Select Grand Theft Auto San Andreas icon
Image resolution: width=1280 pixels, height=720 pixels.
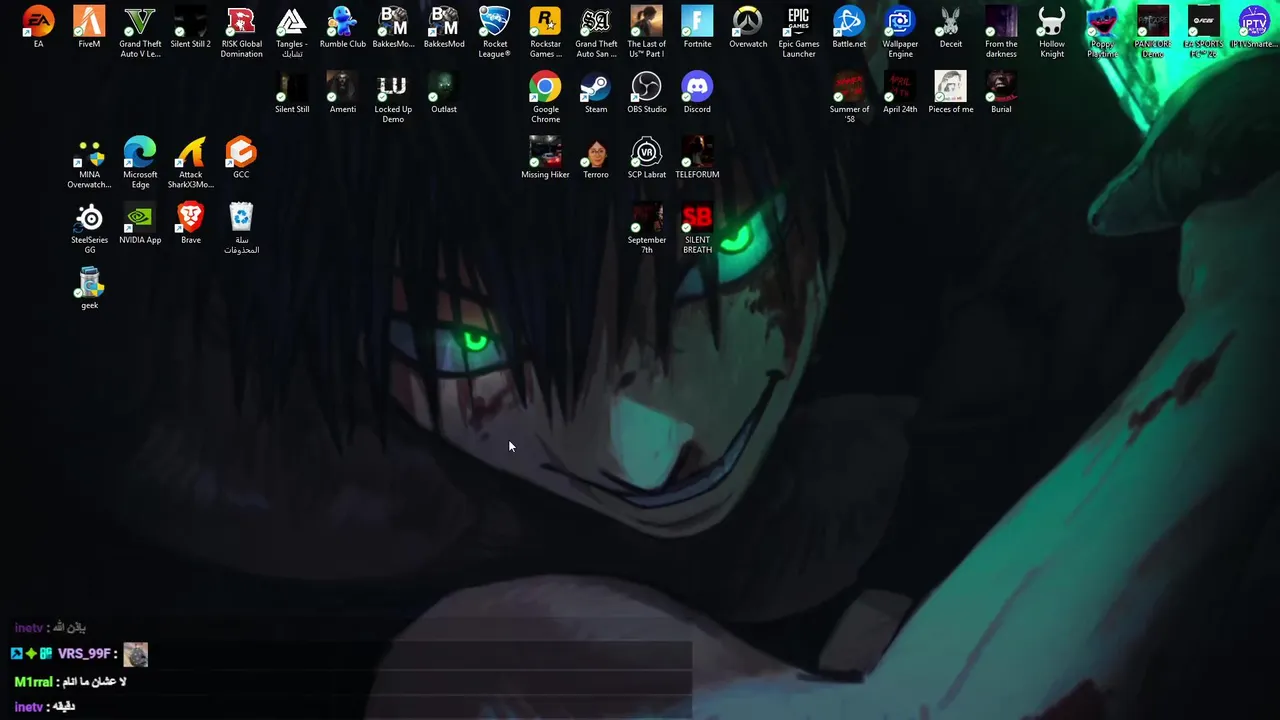coord(596,22)
